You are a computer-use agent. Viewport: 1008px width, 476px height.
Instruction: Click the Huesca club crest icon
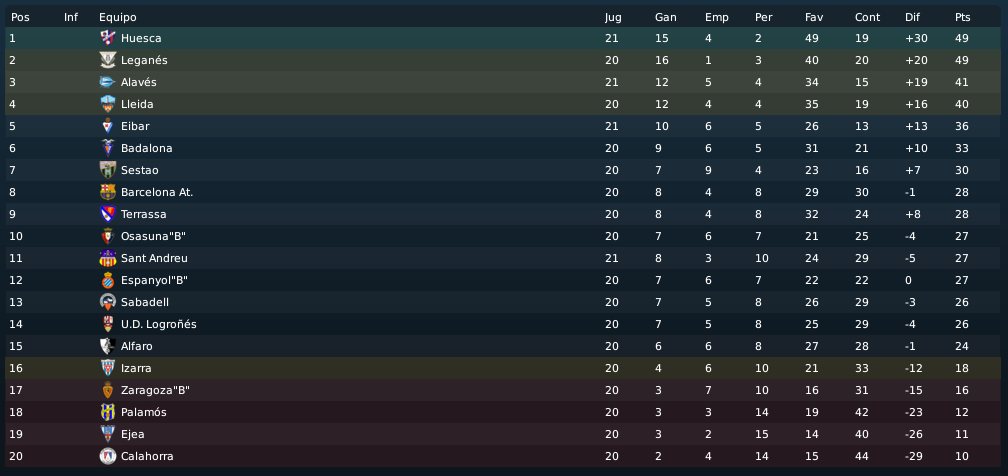coord(107,38)
